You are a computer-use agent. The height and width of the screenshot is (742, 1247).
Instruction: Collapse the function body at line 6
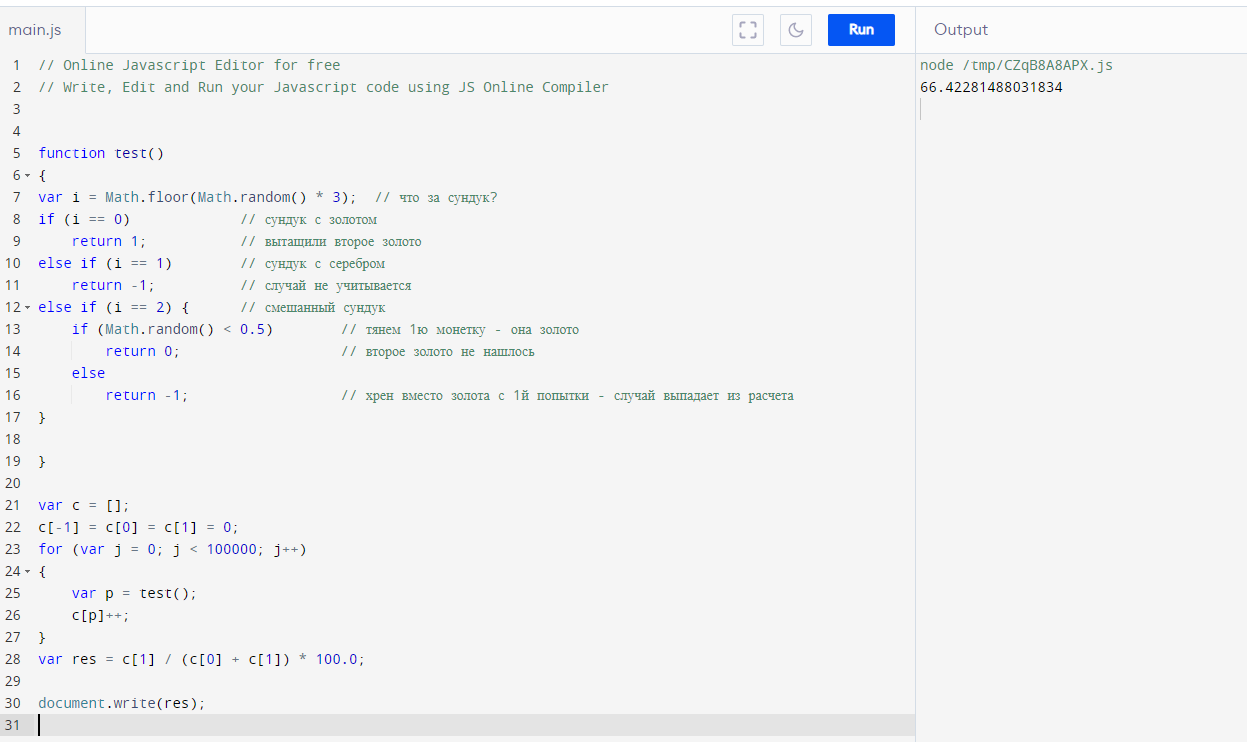click(28, 175)
